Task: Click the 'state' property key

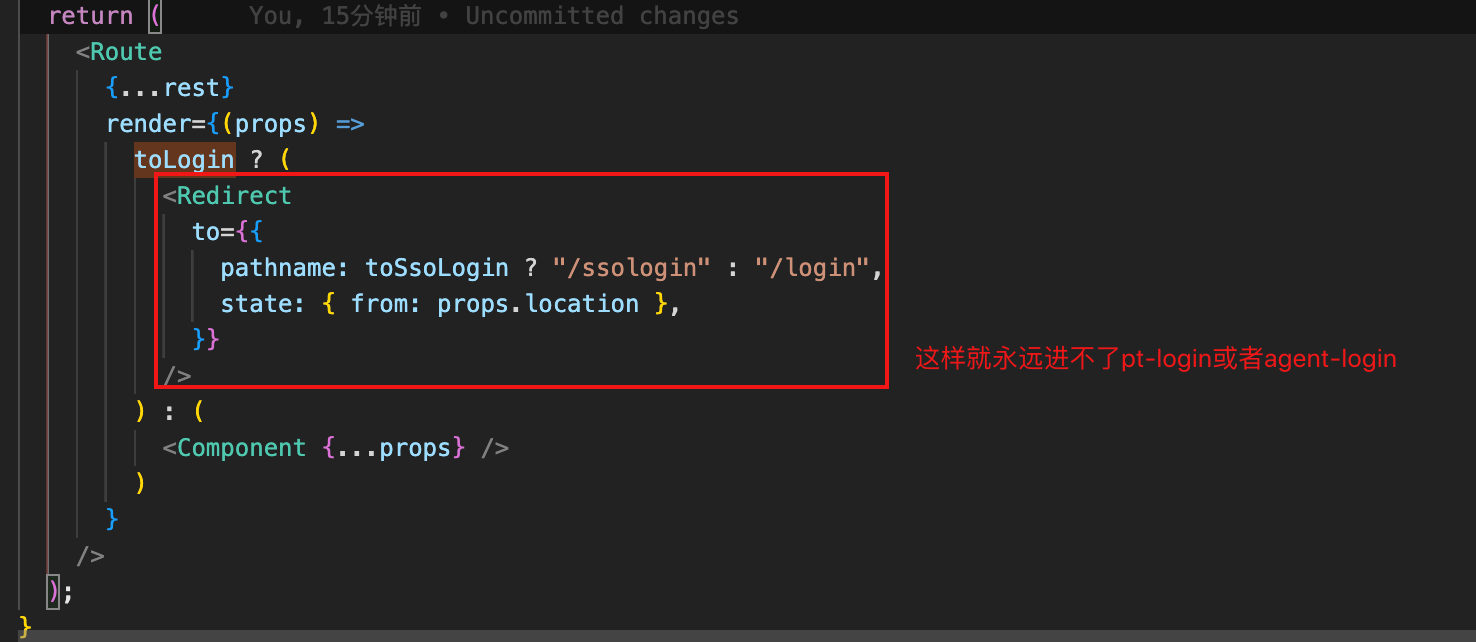Action: [256, 304]
